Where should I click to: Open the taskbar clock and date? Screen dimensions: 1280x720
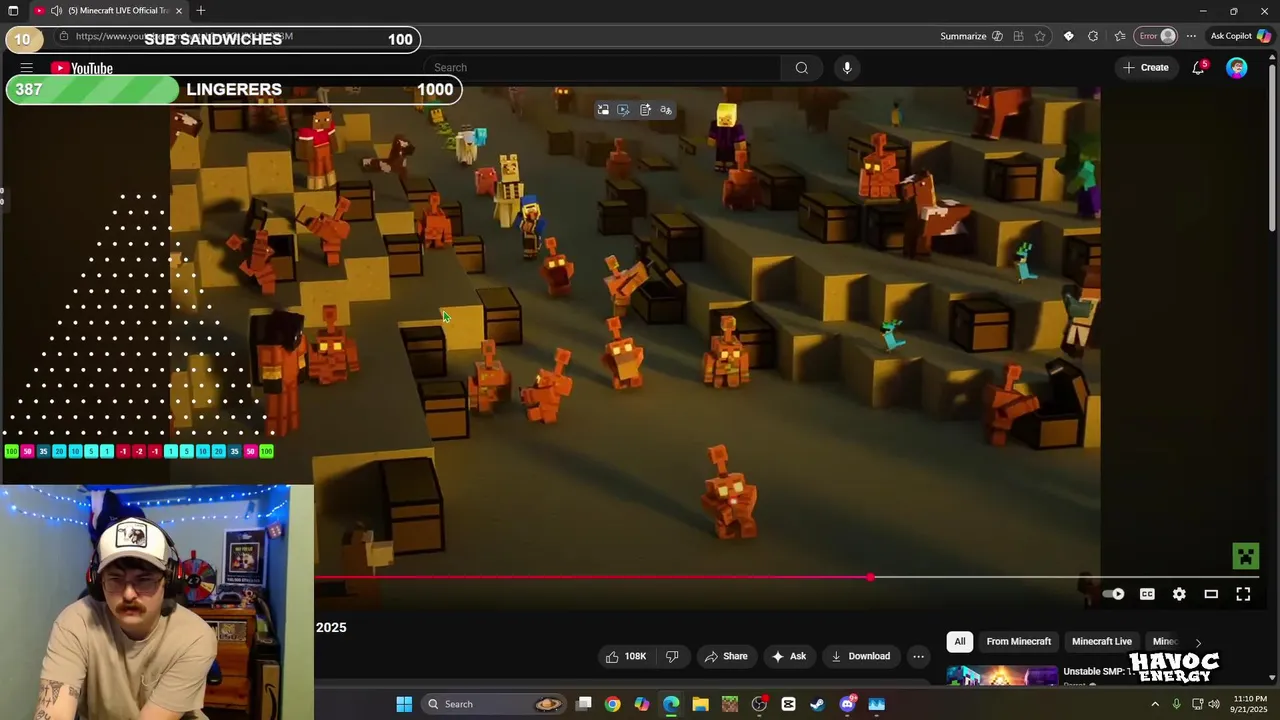pyautogui.click(x=1250, y=704)
